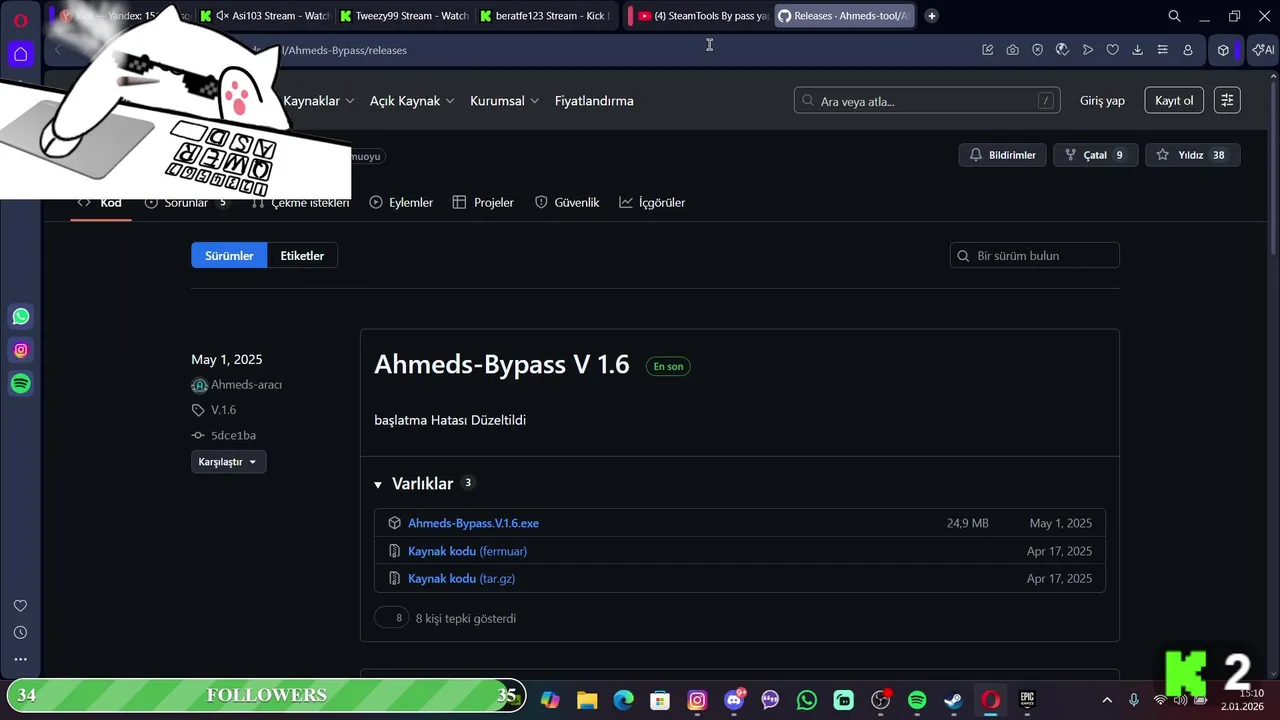Open the Opera sidebar home icon

pyautogui.click(x=21, y=53)
